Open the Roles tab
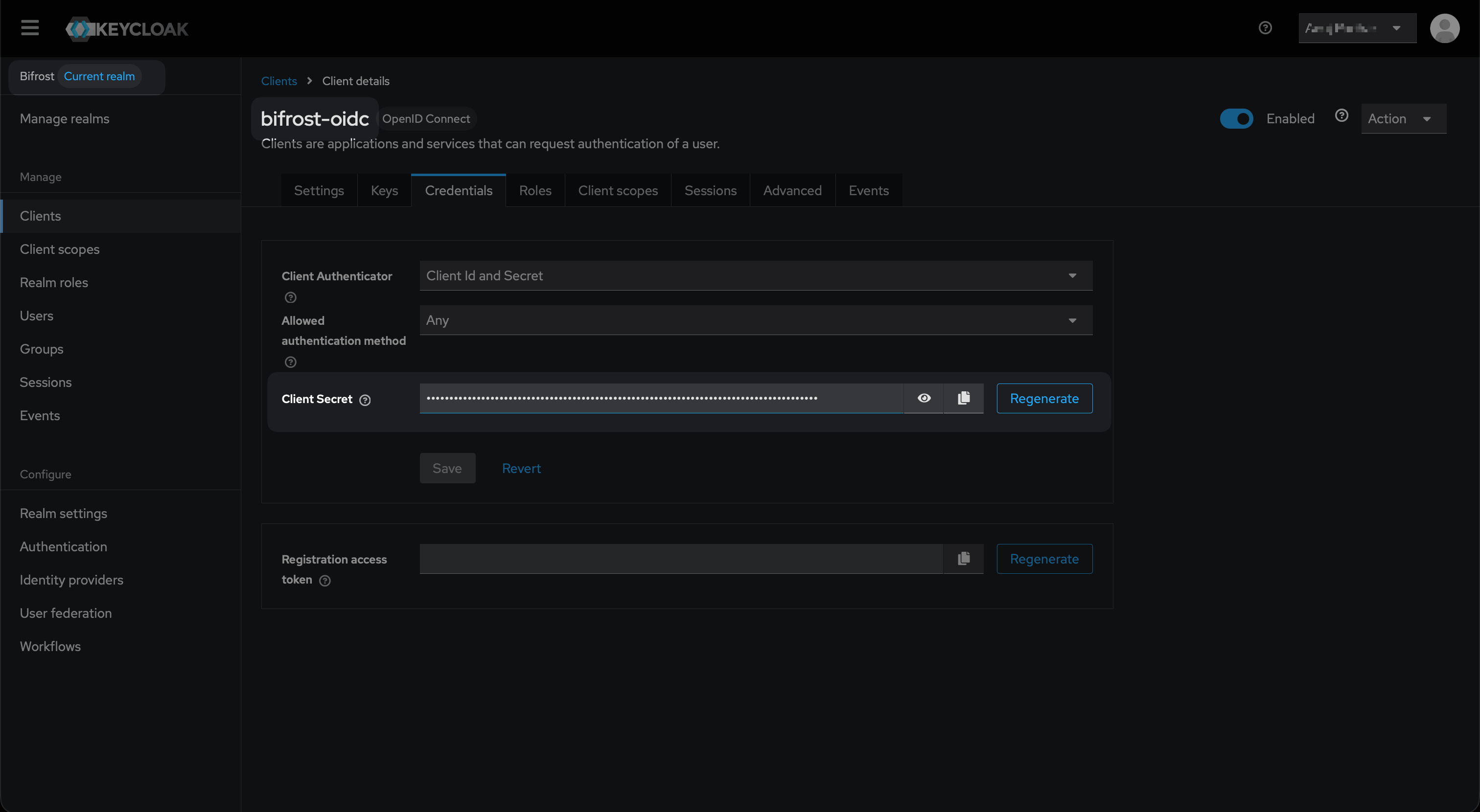This screenshot has height=812, width=1480. tap(535, 191)
